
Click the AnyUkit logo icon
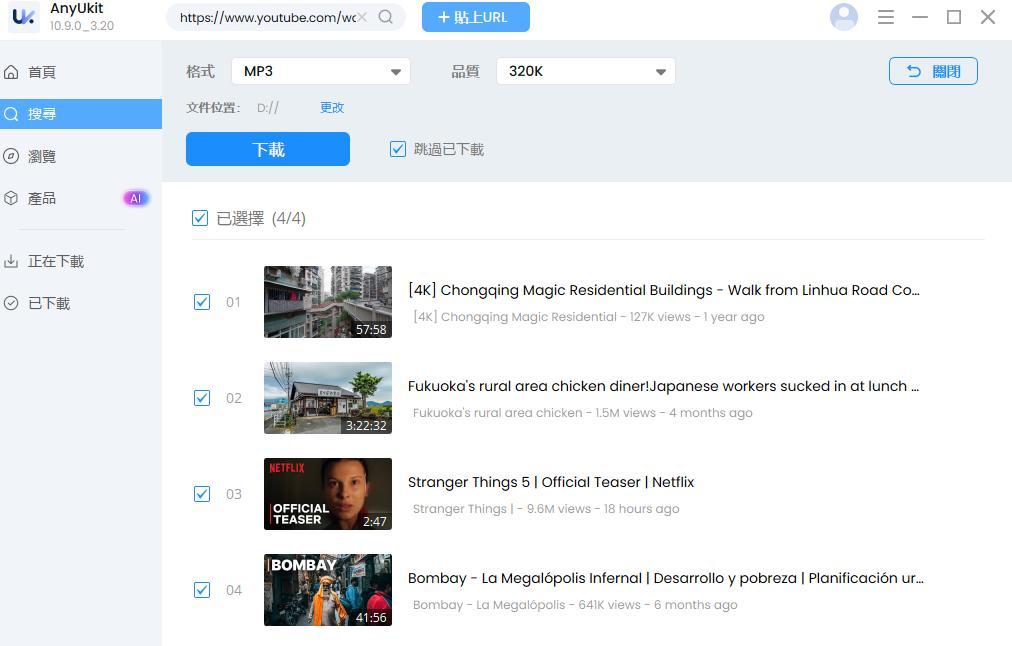tap(24, 17)
